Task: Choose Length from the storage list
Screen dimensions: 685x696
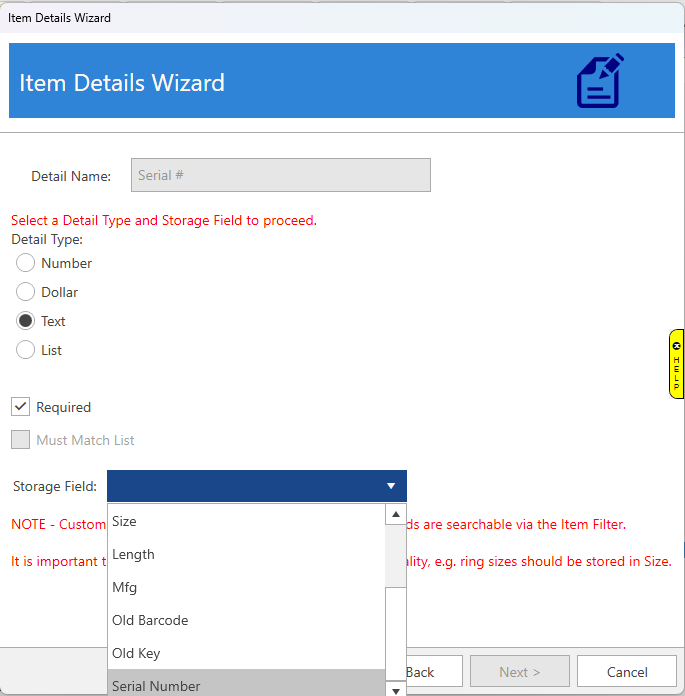Action: [245, 554]
